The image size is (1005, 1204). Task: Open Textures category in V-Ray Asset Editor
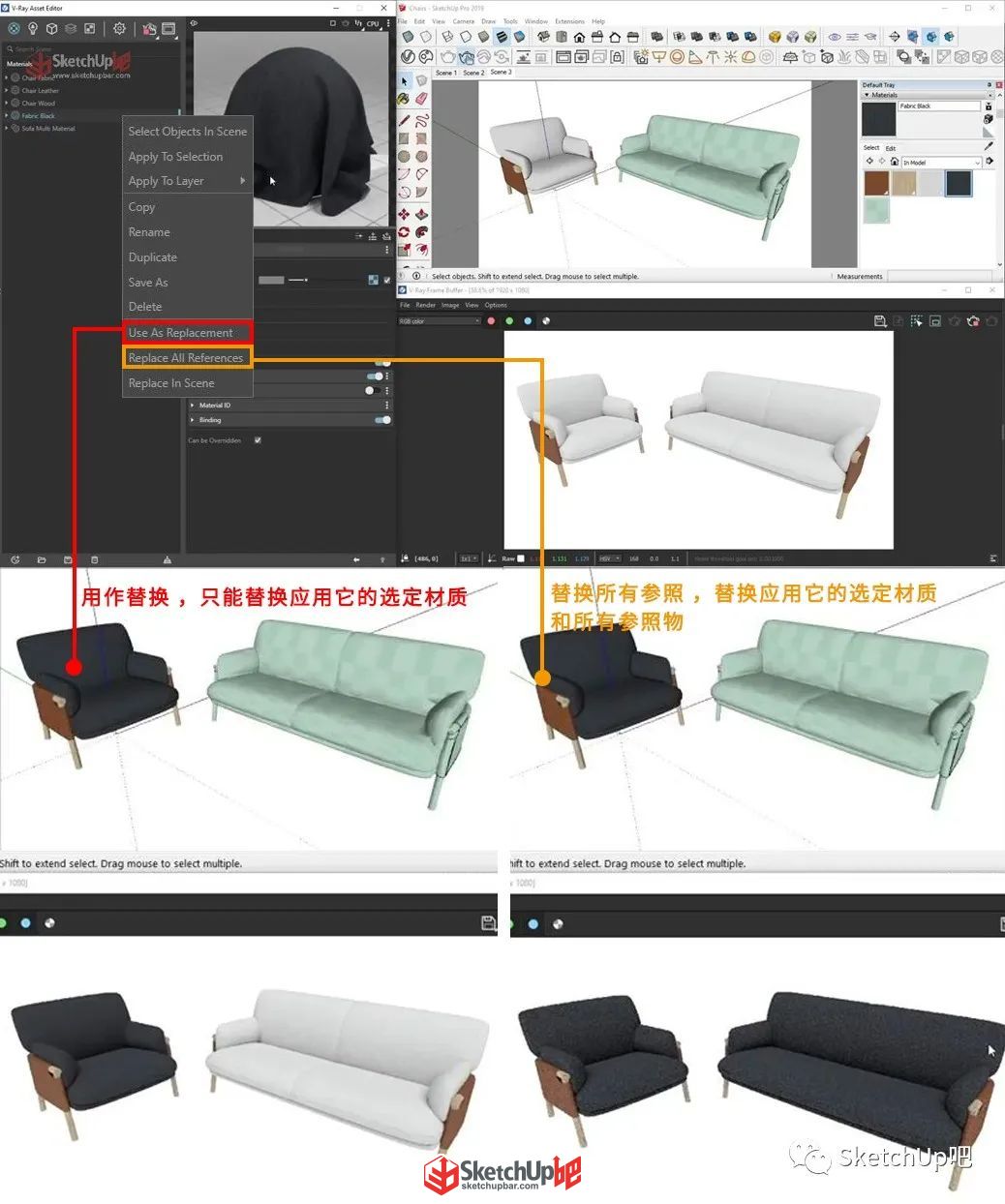(x=90, y=28)
